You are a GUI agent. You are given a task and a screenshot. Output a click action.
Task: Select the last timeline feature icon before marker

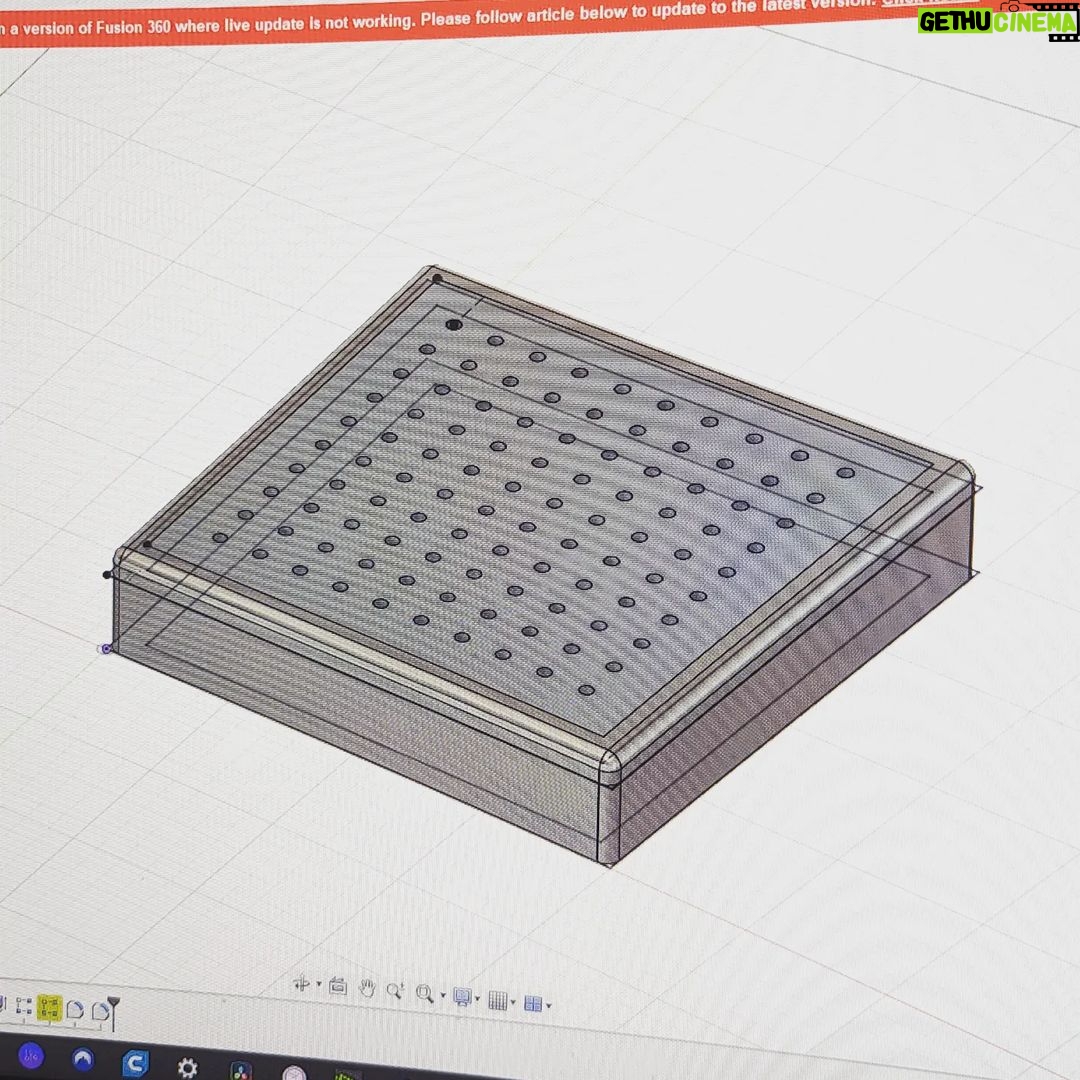pyautogui.click(x=99, y=1012)
